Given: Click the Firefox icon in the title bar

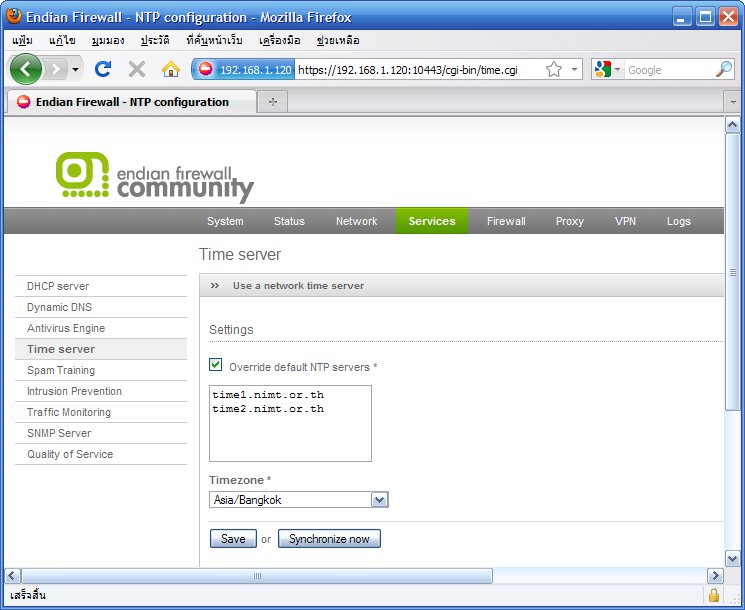Looking at the screenshot, I should (14, 16).
